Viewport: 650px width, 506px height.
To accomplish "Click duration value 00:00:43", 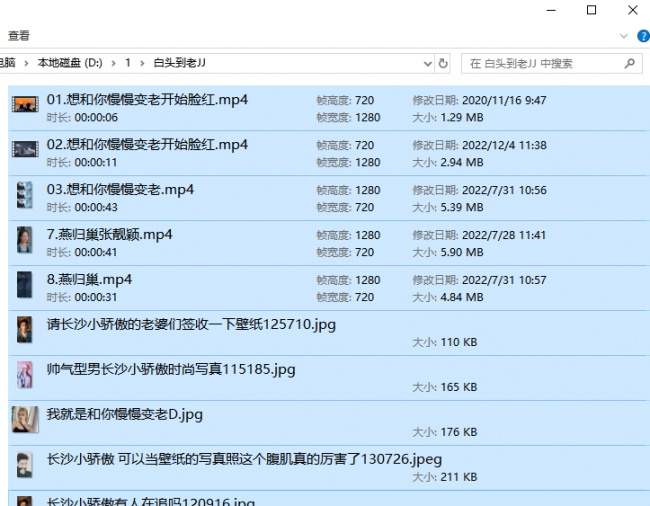I will [96, 208].
